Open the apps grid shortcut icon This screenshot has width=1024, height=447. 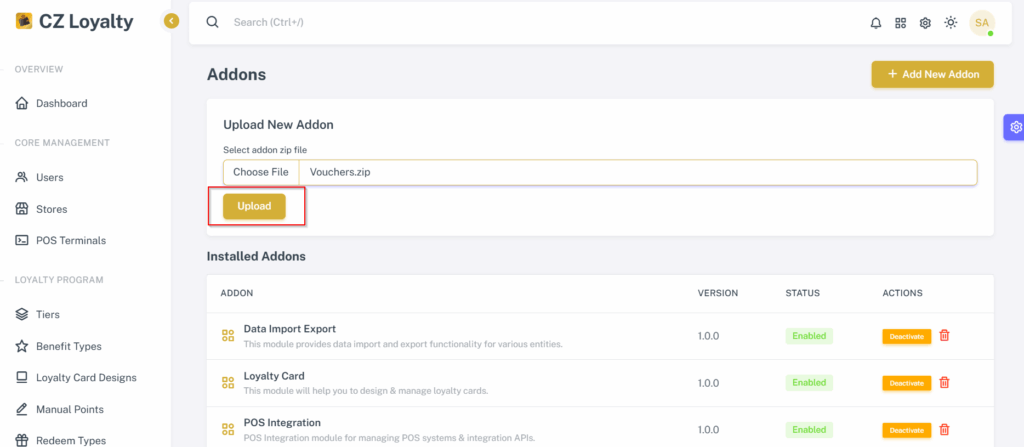pyautogui.click(x=901, y=23)
